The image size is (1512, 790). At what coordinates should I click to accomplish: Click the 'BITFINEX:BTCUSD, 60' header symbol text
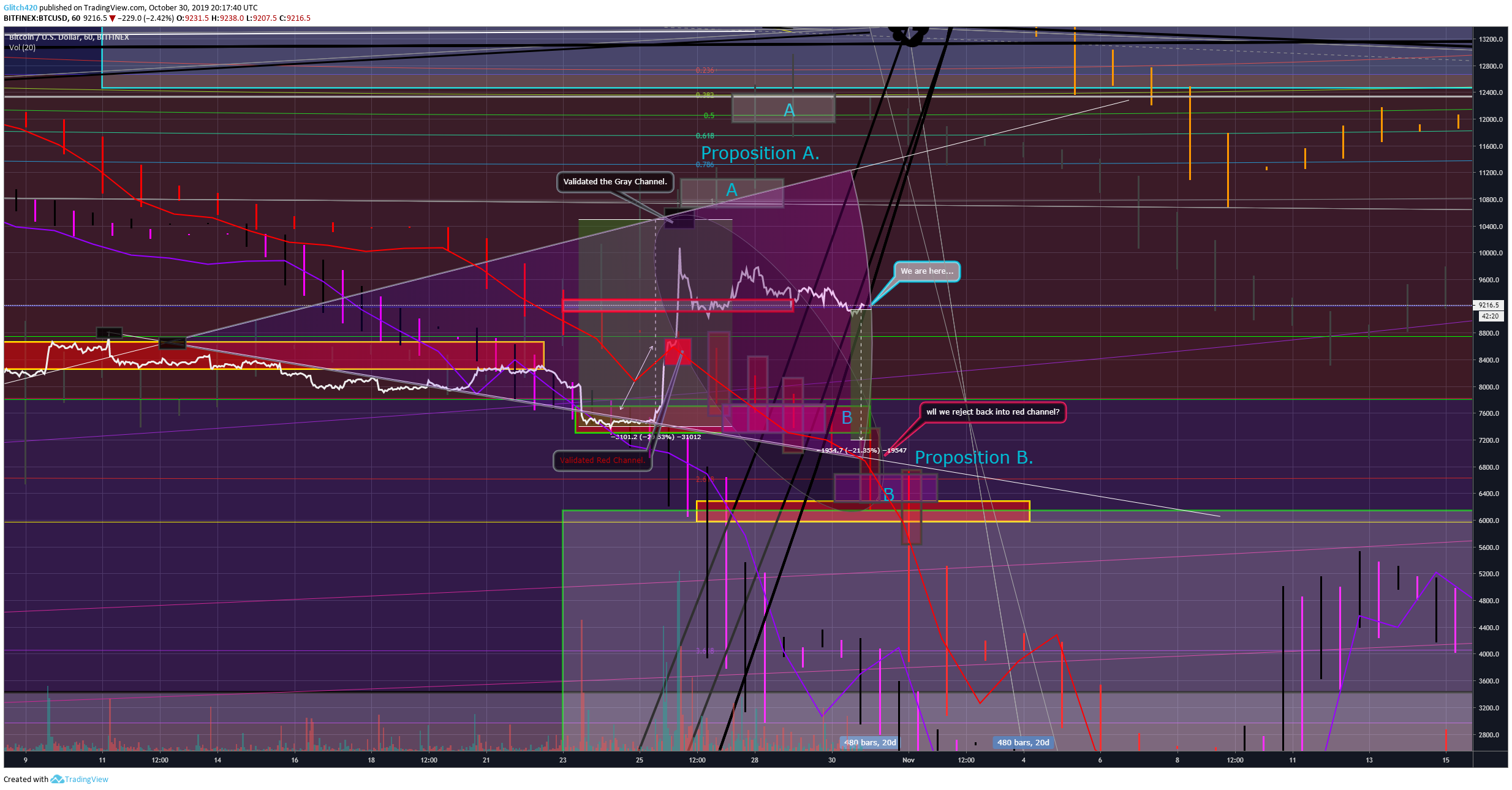pyautogui.click(x=42, y=18)
